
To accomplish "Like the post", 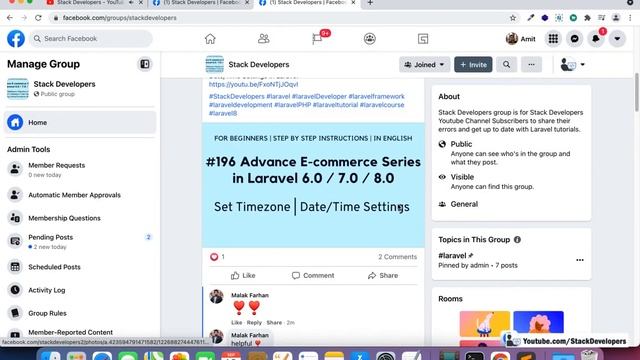I will coord(243,276).
